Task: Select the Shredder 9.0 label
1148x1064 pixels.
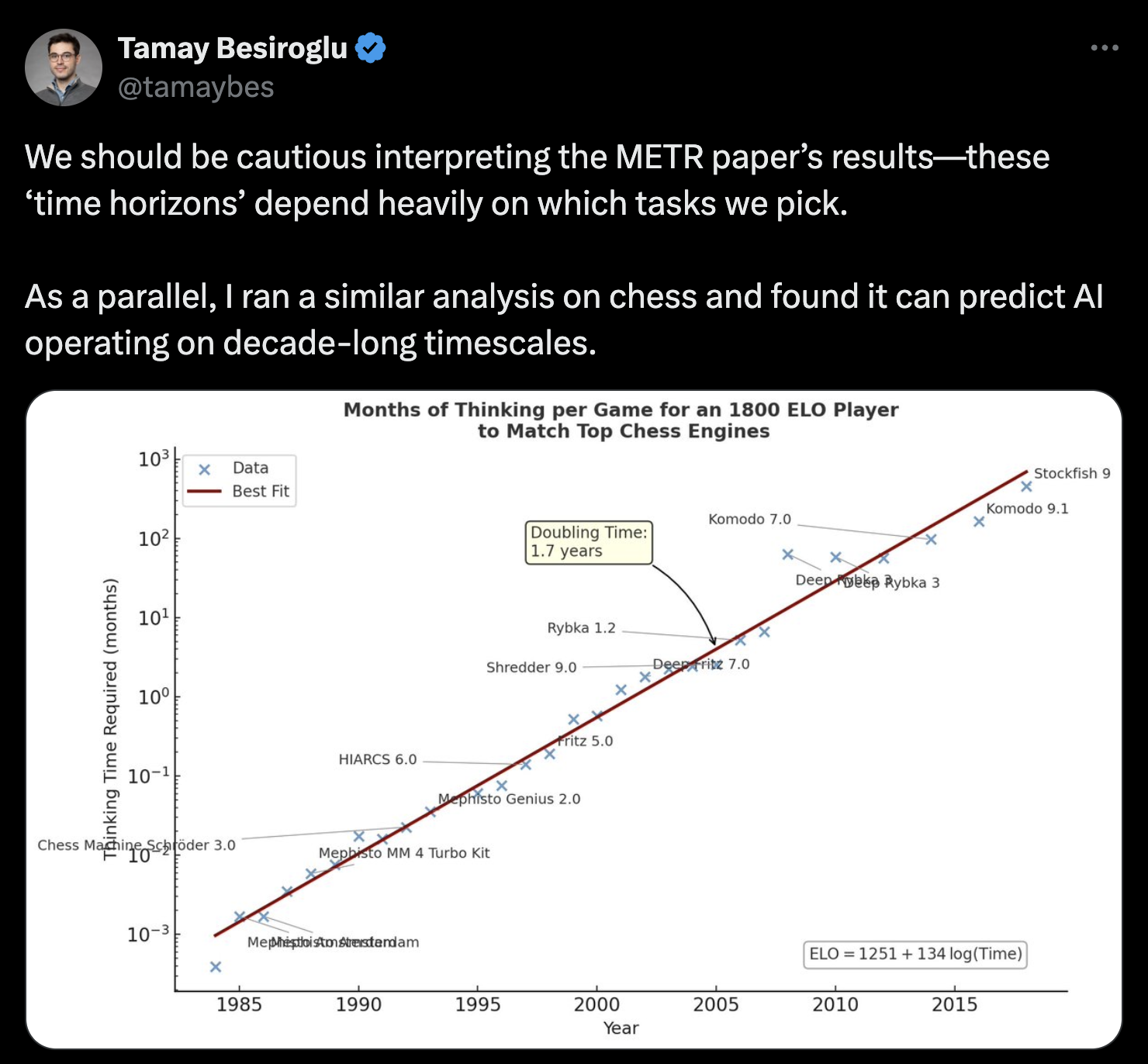Action: pos(531,668)
